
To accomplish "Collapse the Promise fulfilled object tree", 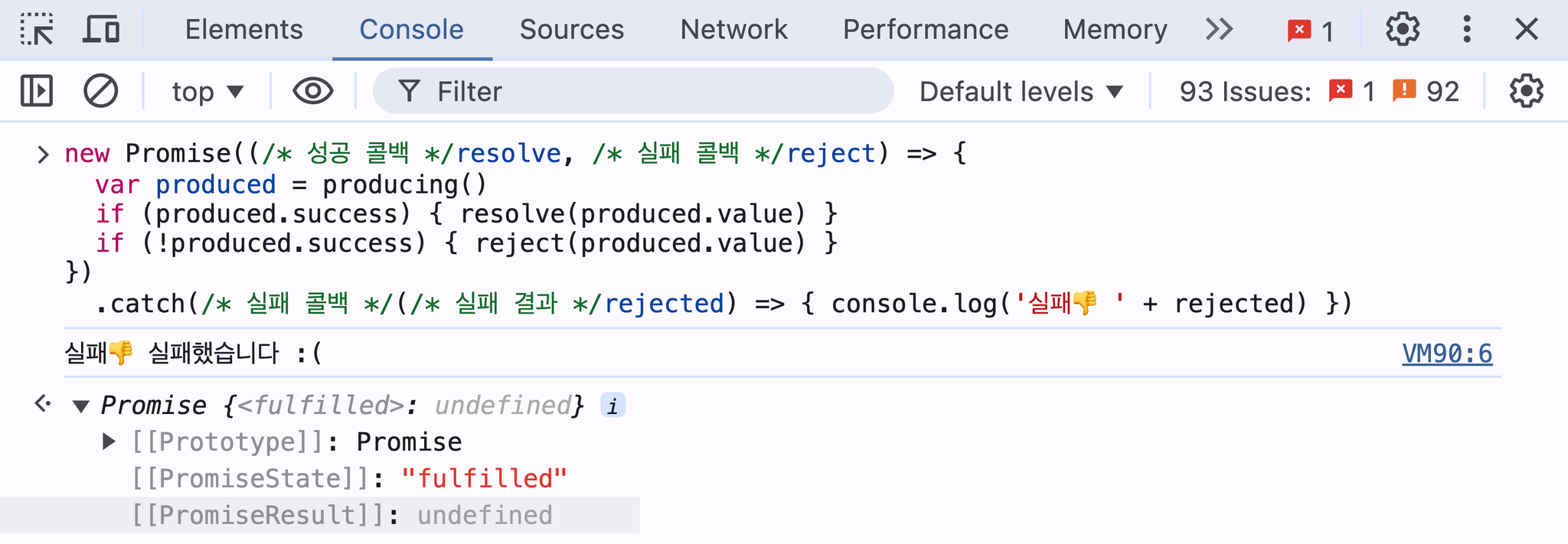I will [81, 406].
